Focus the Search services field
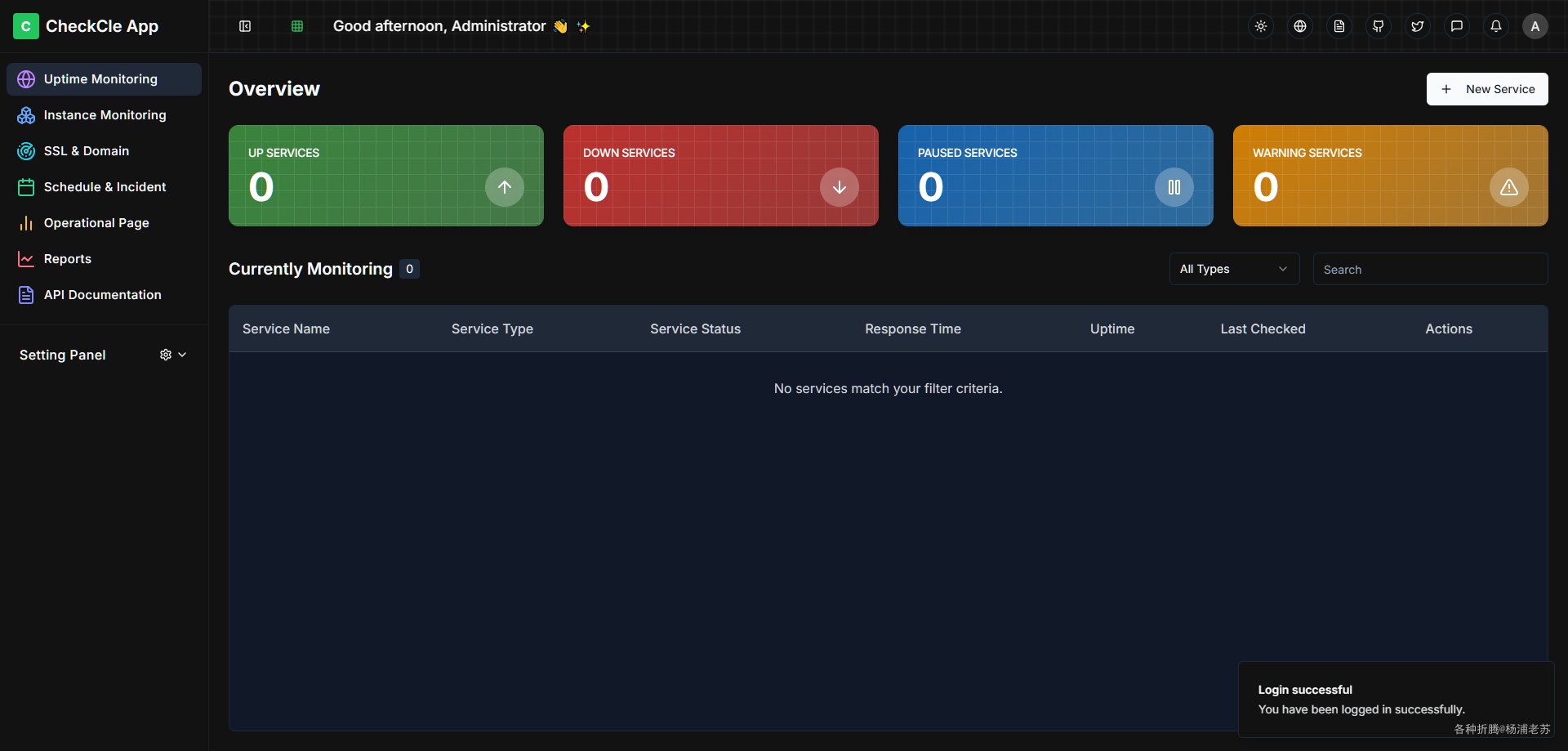 coord(1430,269)
